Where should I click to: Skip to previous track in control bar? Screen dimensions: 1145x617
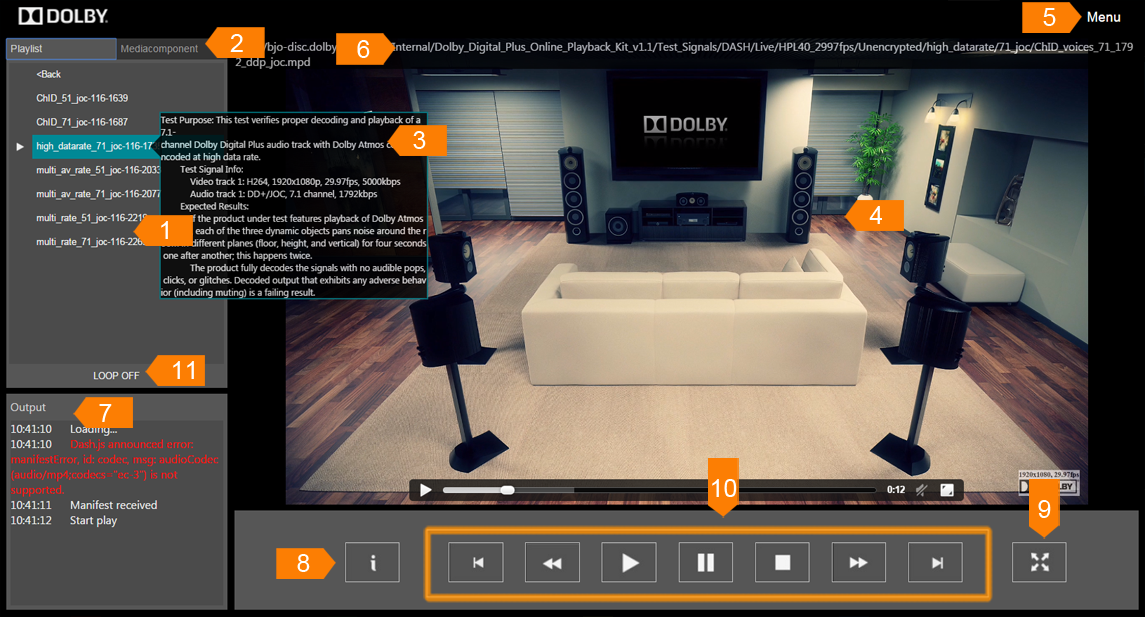pos(476,563)
